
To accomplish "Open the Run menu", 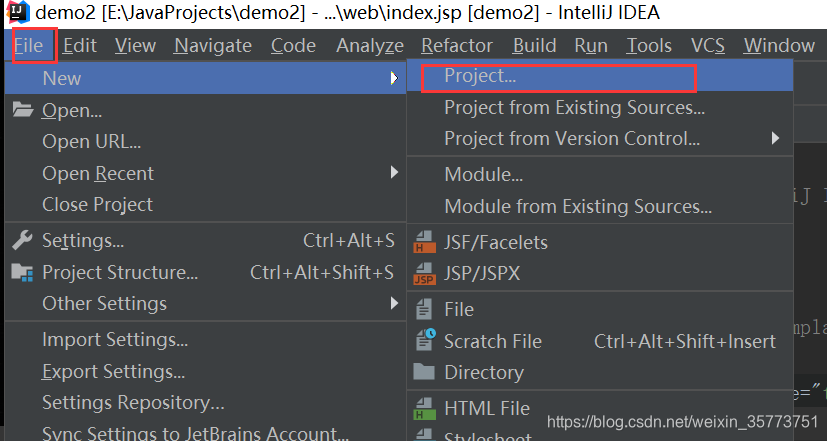I will (x=591, y=46).
